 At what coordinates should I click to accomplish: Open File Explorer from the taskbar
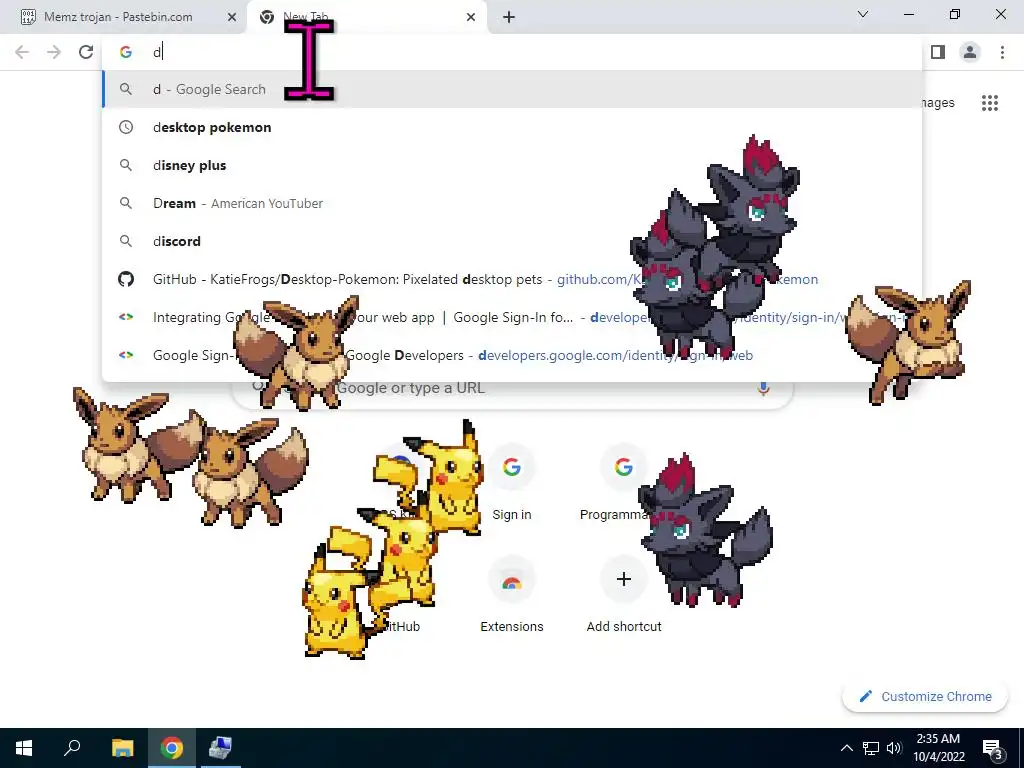coord(123,748)
